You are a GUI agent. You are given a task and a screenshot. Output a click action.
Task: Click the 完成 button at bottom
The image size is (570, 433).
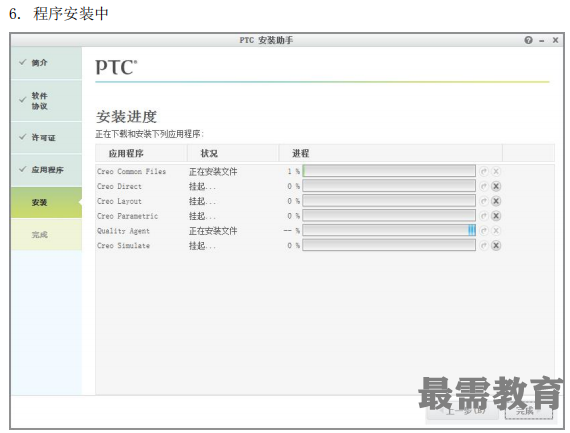click(x=529, y=411)
